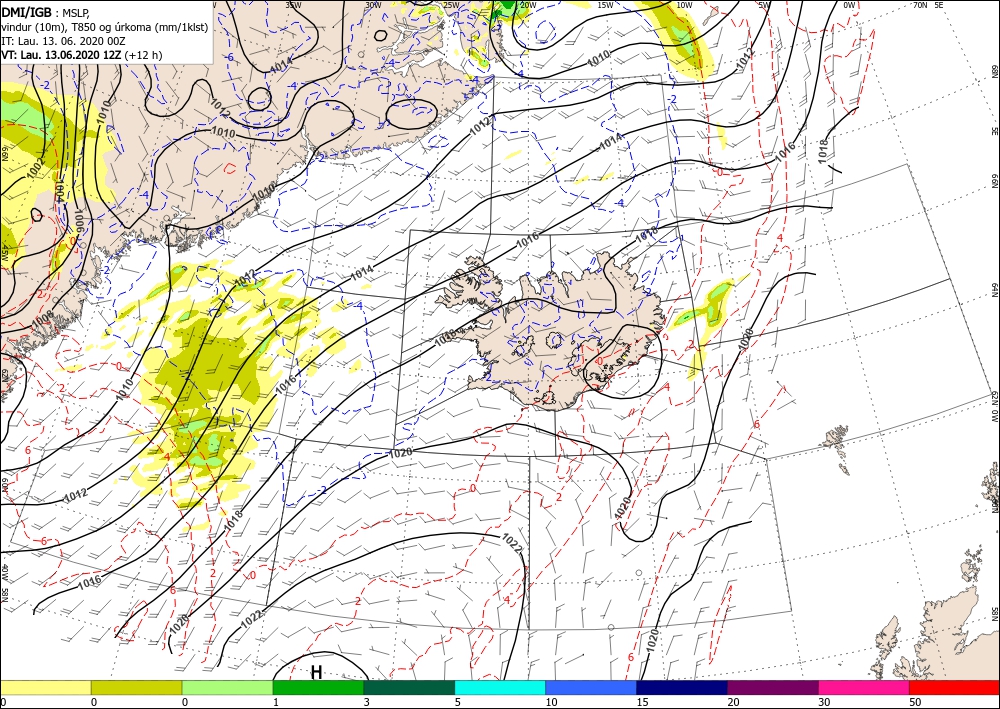Click the '15W' longitude label
The image size is (1000, 709).
point(605,5)
